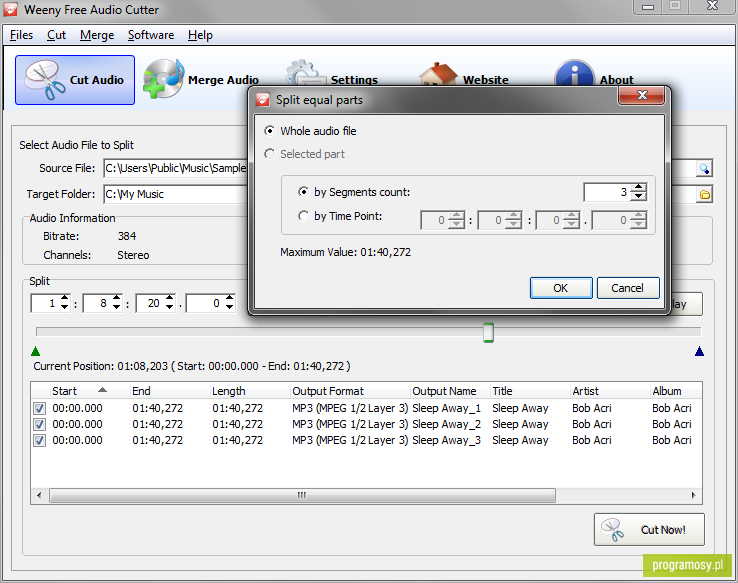Decrease segments count with down arrow
Image resolution: width=738 pixels, height=583 pixels.
click(x=638, y=196)
